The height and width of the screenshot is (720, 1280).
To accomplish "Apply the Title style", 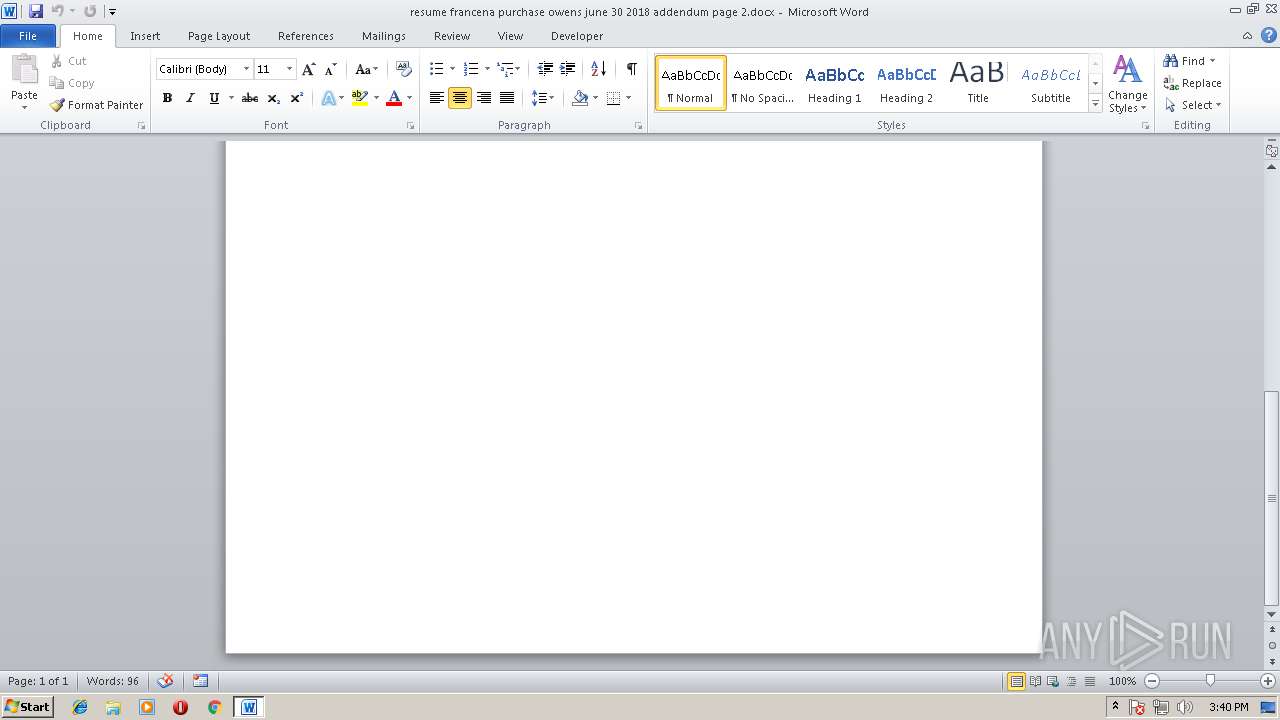I will pyautogui.click(x=978, y=83).
